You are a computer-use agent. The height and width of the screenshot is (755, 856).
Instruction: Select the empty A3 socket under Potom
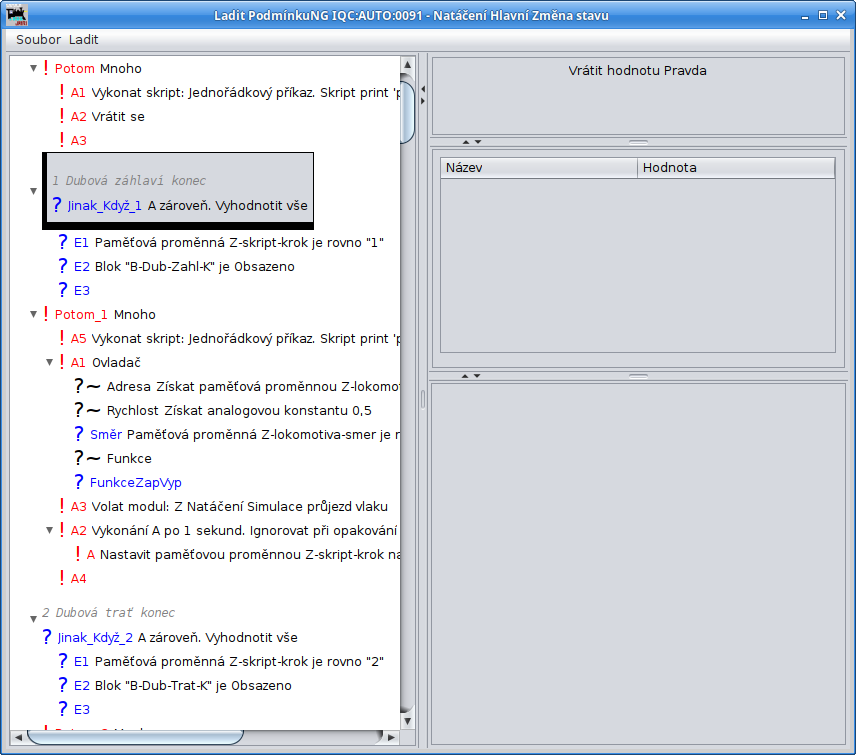pos(73,141)
